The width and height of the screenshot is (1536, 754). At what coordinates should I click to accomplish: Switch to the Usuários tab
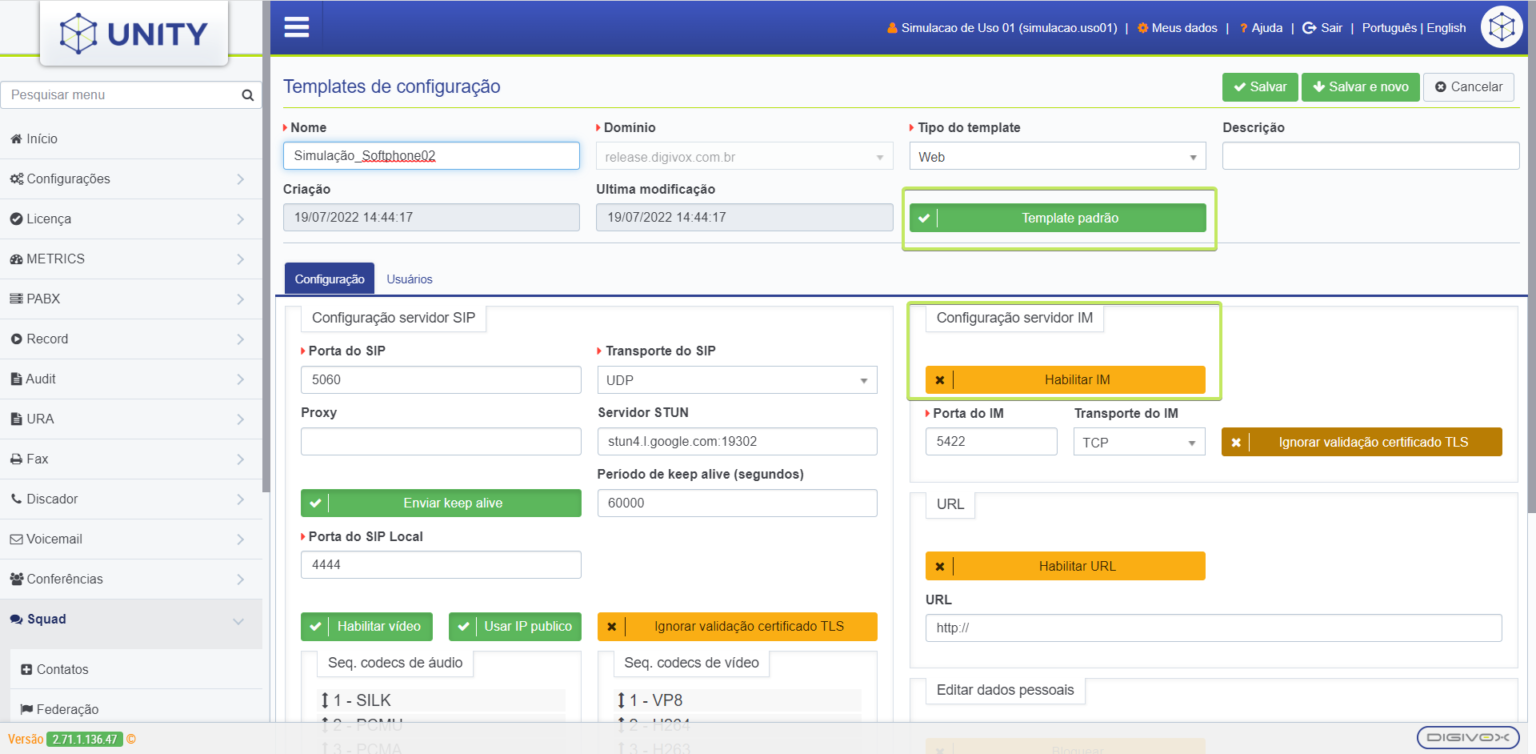(x=409, y=278)
